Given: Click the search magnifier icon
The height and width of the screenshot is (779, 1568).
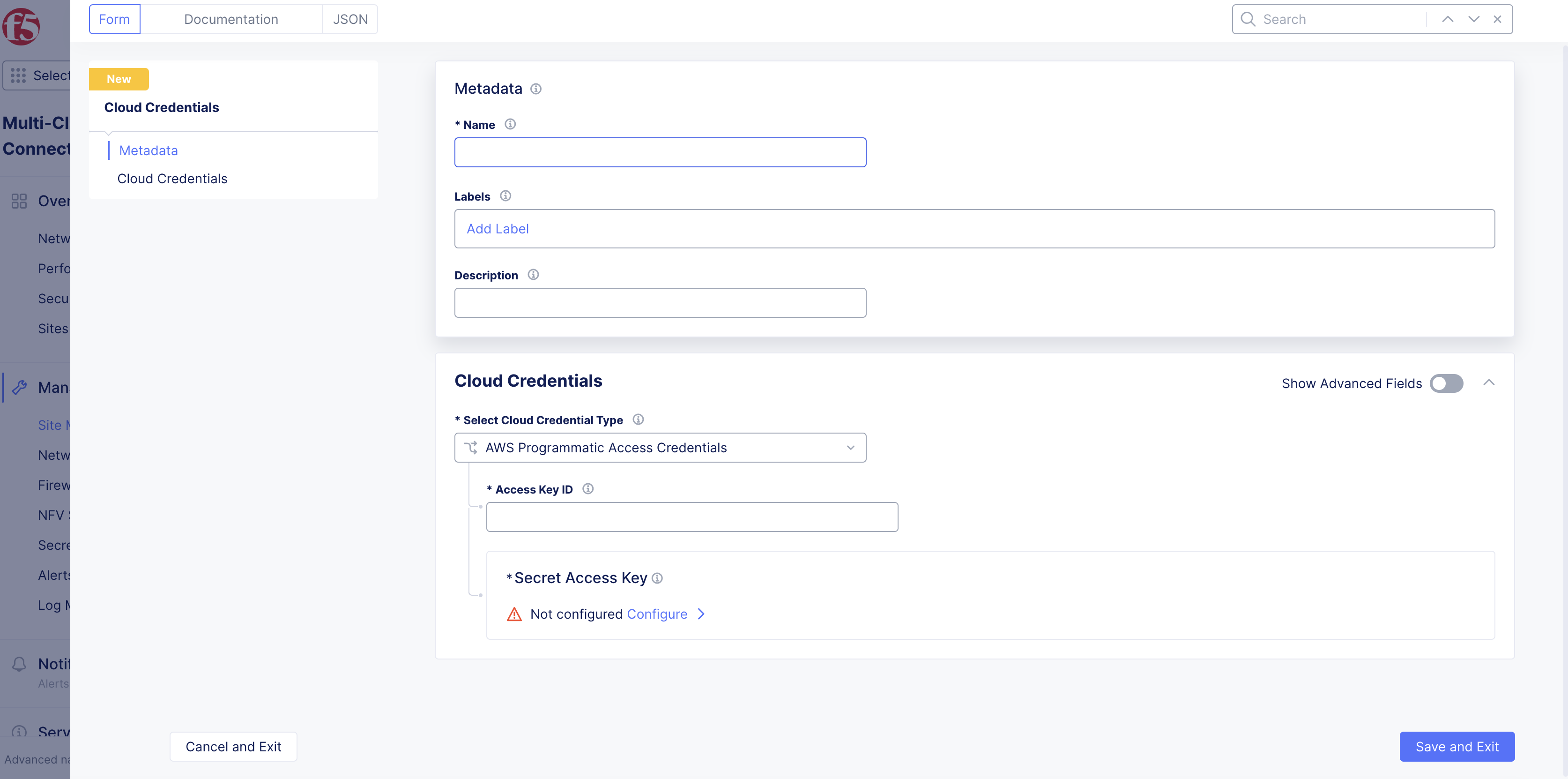Looking at the screenshot, I should [x=1248, y=19].
